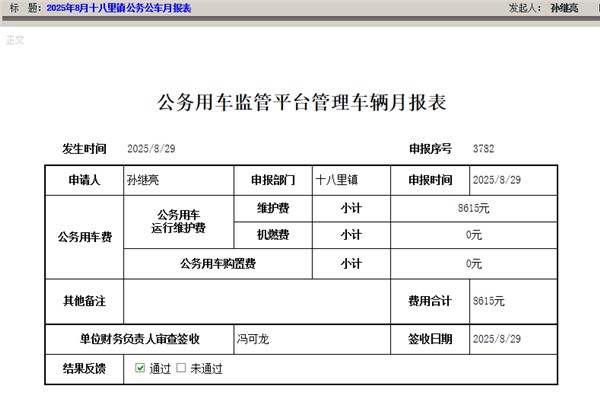Screen dimensions: 600x398
Task: Click the 发起人 header label
Action: point(524,8)
